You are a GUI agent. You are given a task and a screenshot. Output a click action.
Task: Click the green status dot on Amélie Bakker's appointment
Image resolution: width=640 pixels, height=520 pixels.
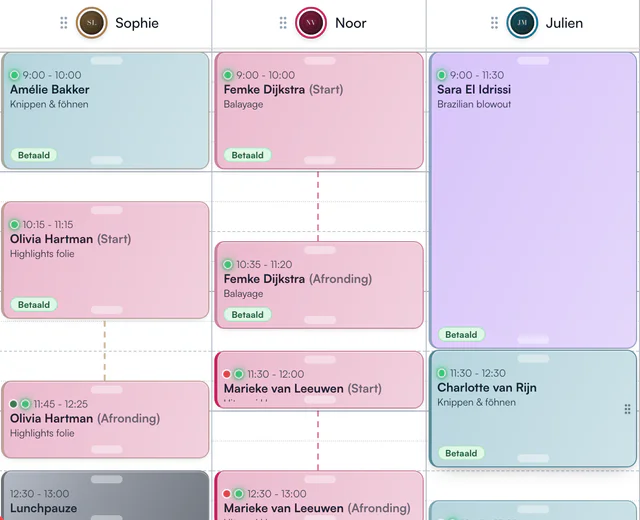click(x=14, y=75)
